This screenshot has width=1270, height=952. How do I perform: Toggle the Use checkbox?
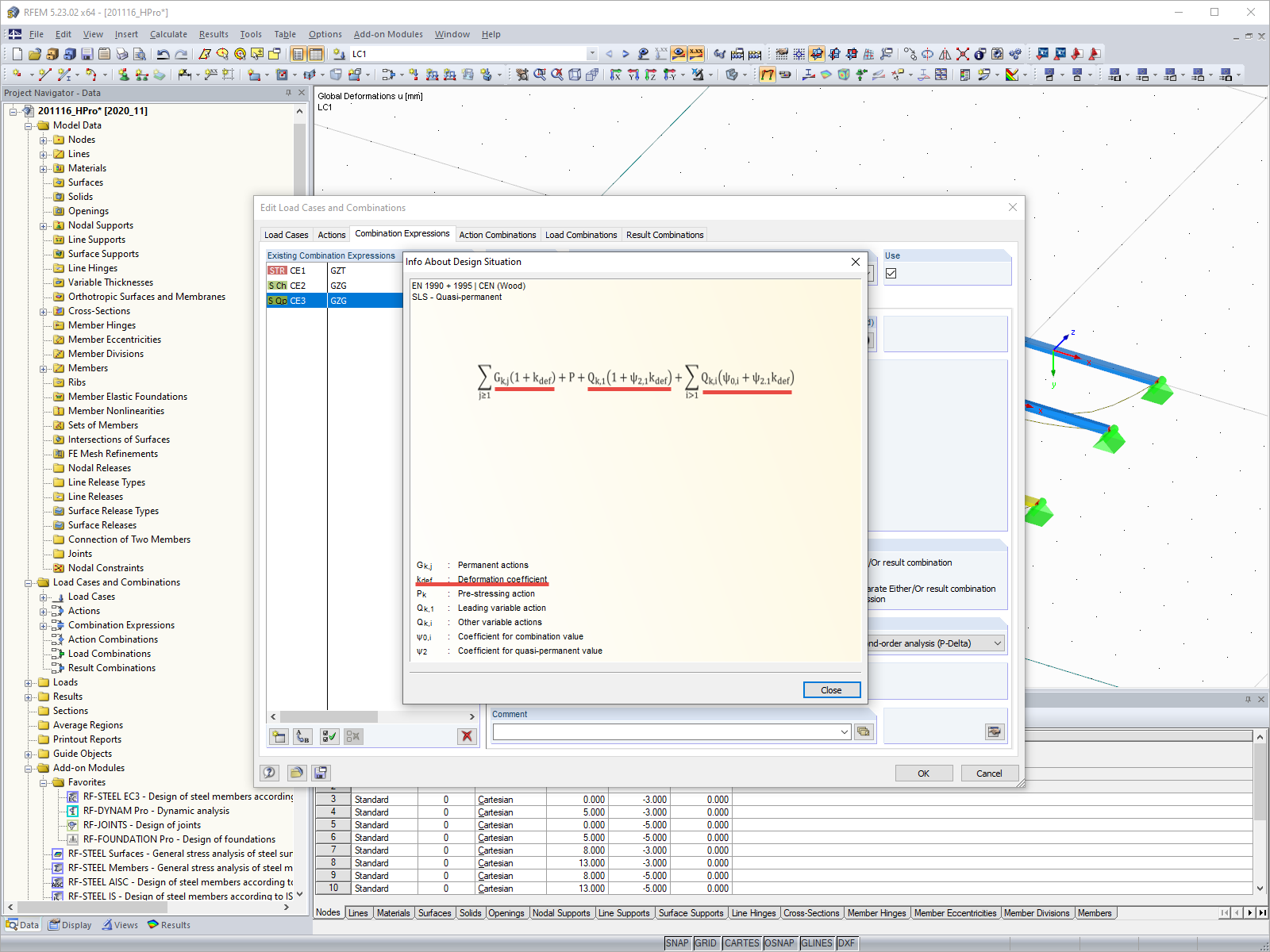point(891,273)
